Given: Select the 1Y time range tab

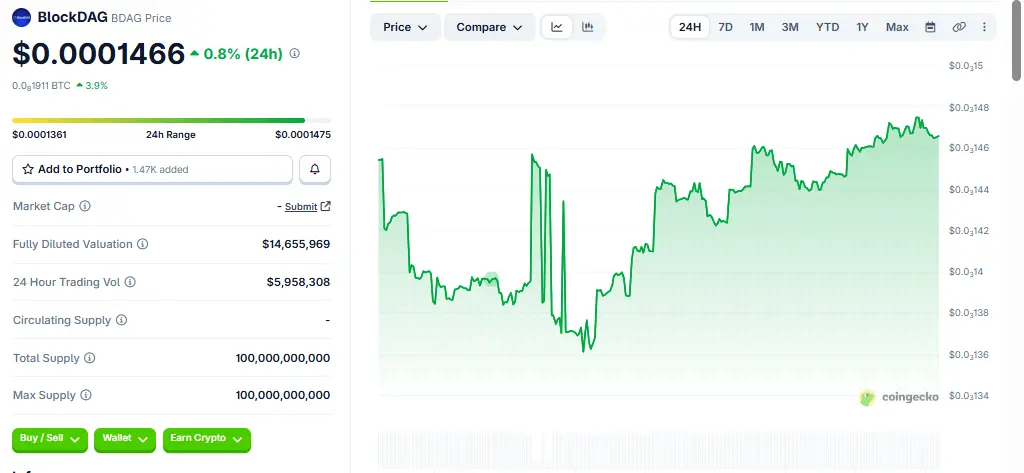Looking at the screenshot, I should point(862,27).
